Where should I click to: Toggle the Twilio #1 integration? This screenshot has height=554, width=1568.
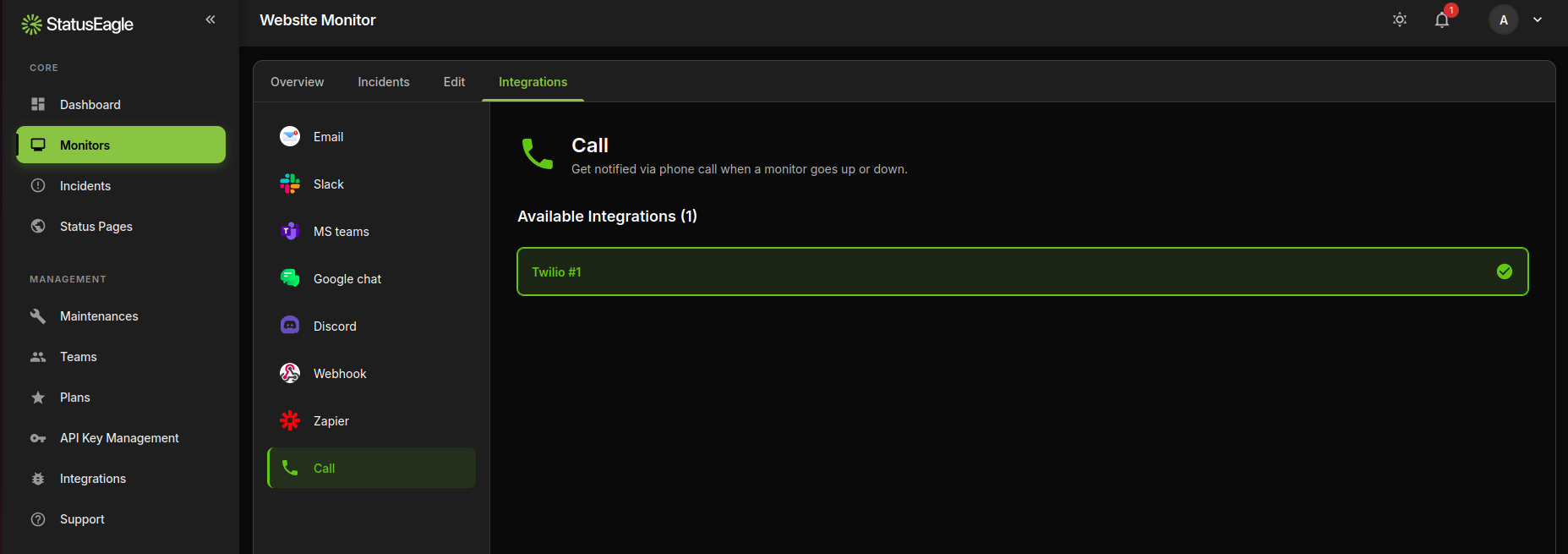(x=1022, y=272)
